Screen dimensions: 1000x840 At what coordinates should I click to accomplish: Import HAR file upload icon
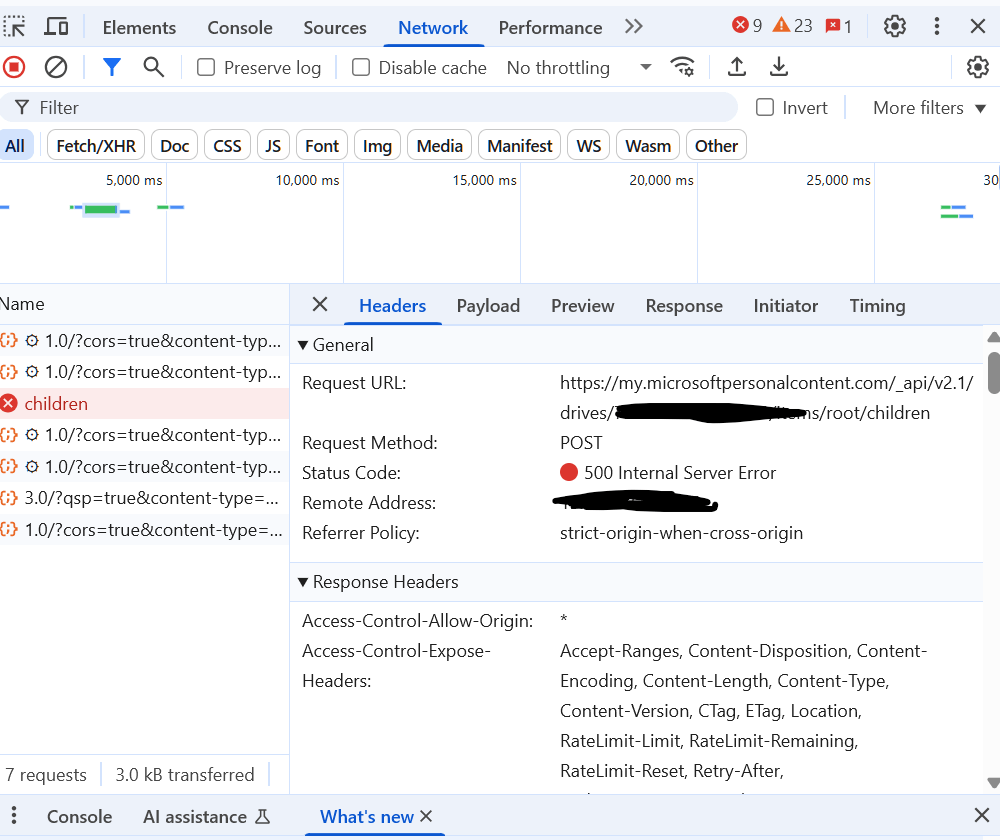pos(737,67)
